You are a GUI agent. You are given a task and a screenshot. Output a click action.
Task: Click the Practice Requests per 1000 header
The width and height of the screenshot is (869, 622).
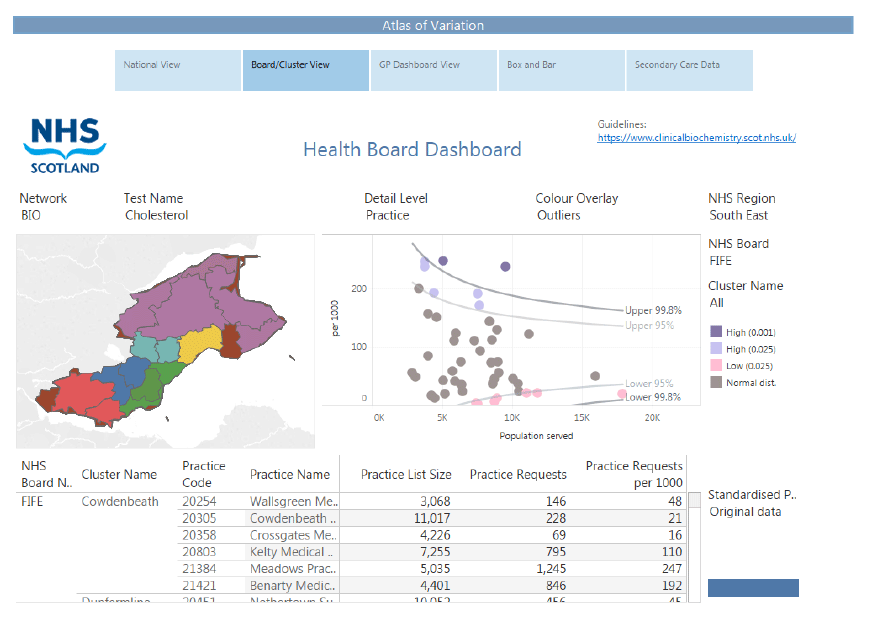pyautogui.click(x=634, y=474)
